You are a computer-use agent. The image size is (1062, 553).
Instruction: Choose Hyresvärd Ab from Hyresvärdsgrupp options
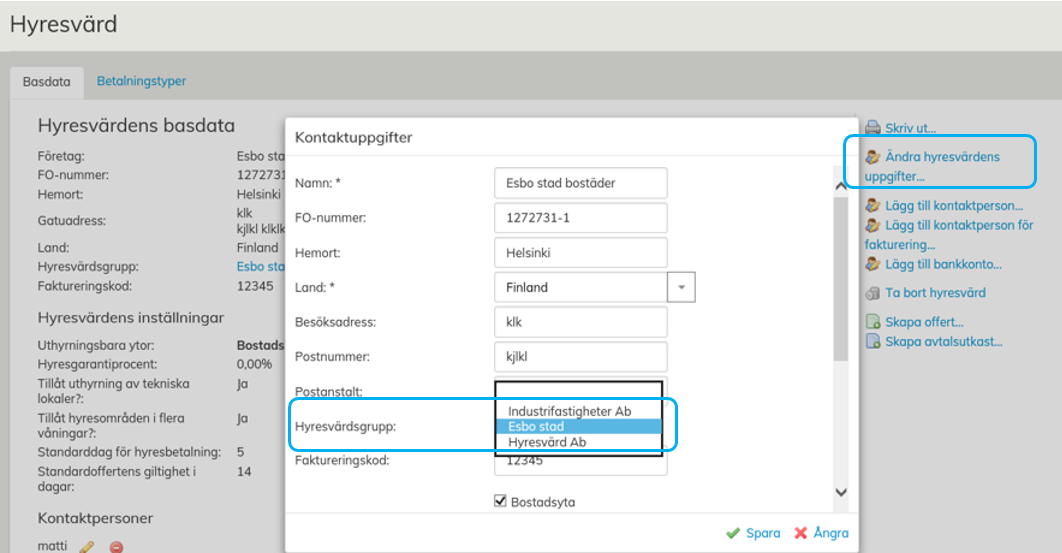coord(547,442)
